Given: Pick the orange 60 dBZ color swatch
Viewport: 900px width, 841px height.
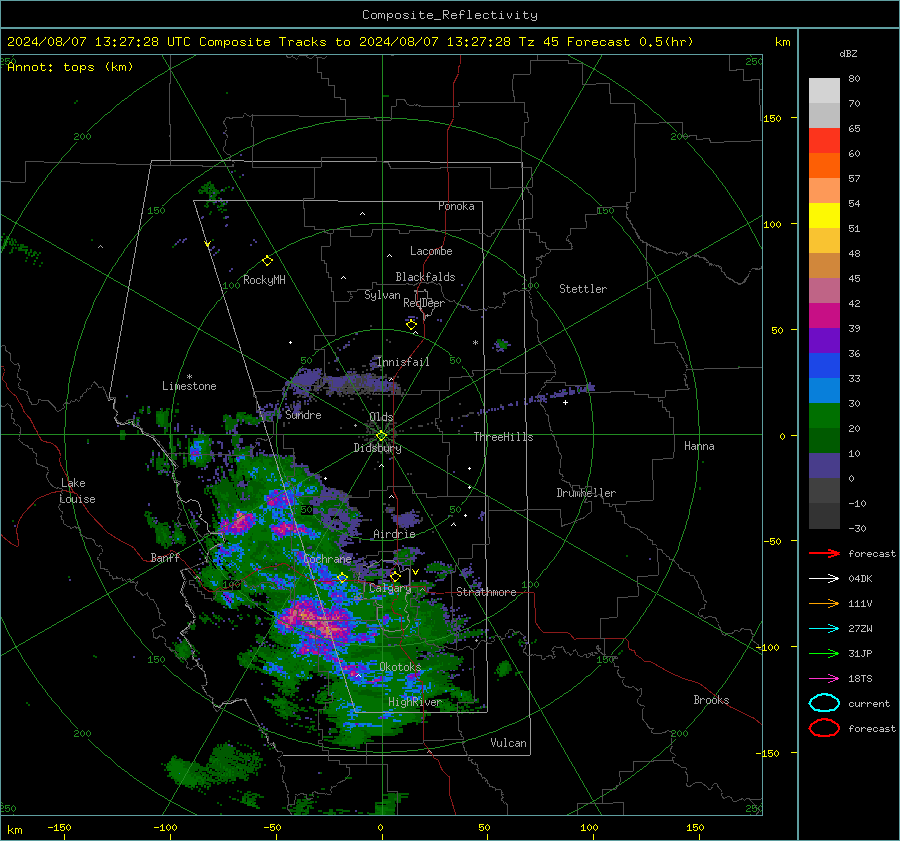Looking at the screenshot, I should pos(824,165).
